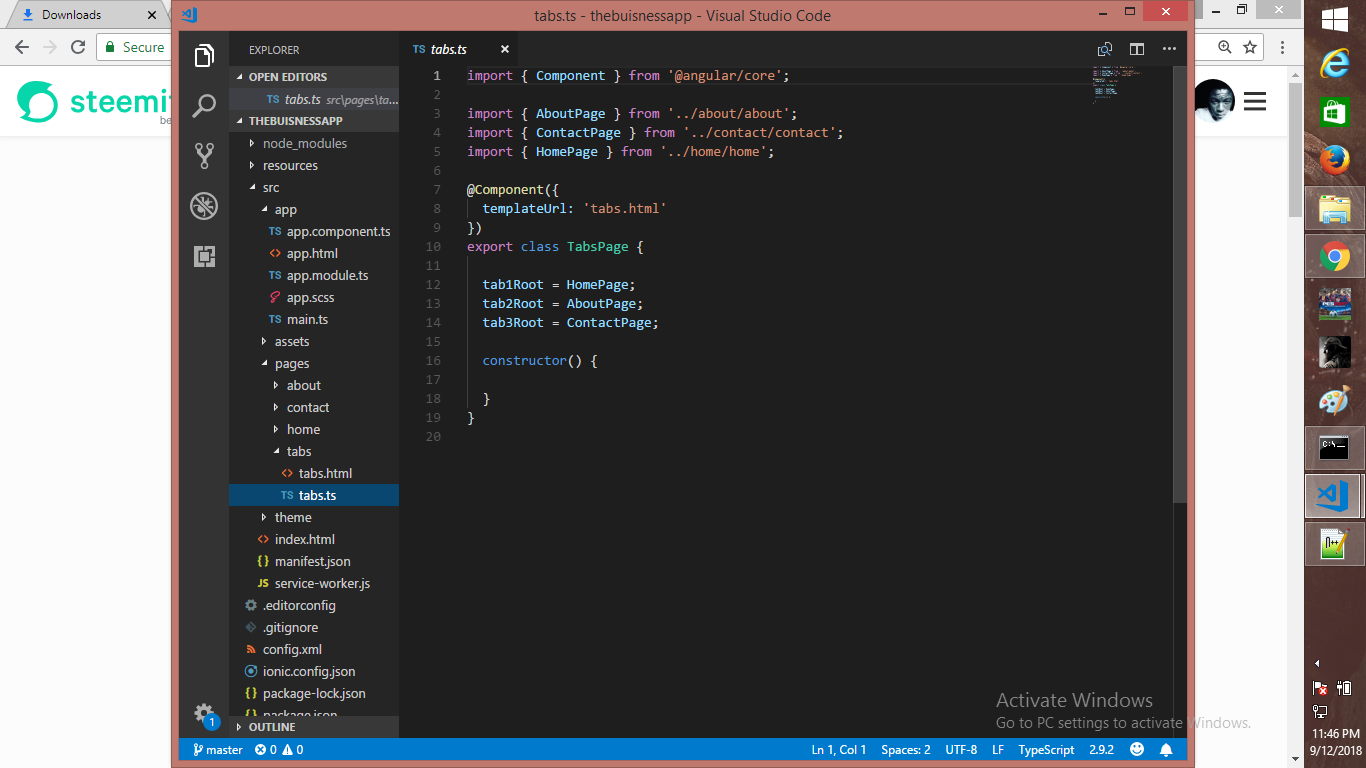Image resolution: width=1366 pixels, height=768 pixels.
Task: Open app.module.ts file
Action: pyautogui.click(x=314, y=275)
